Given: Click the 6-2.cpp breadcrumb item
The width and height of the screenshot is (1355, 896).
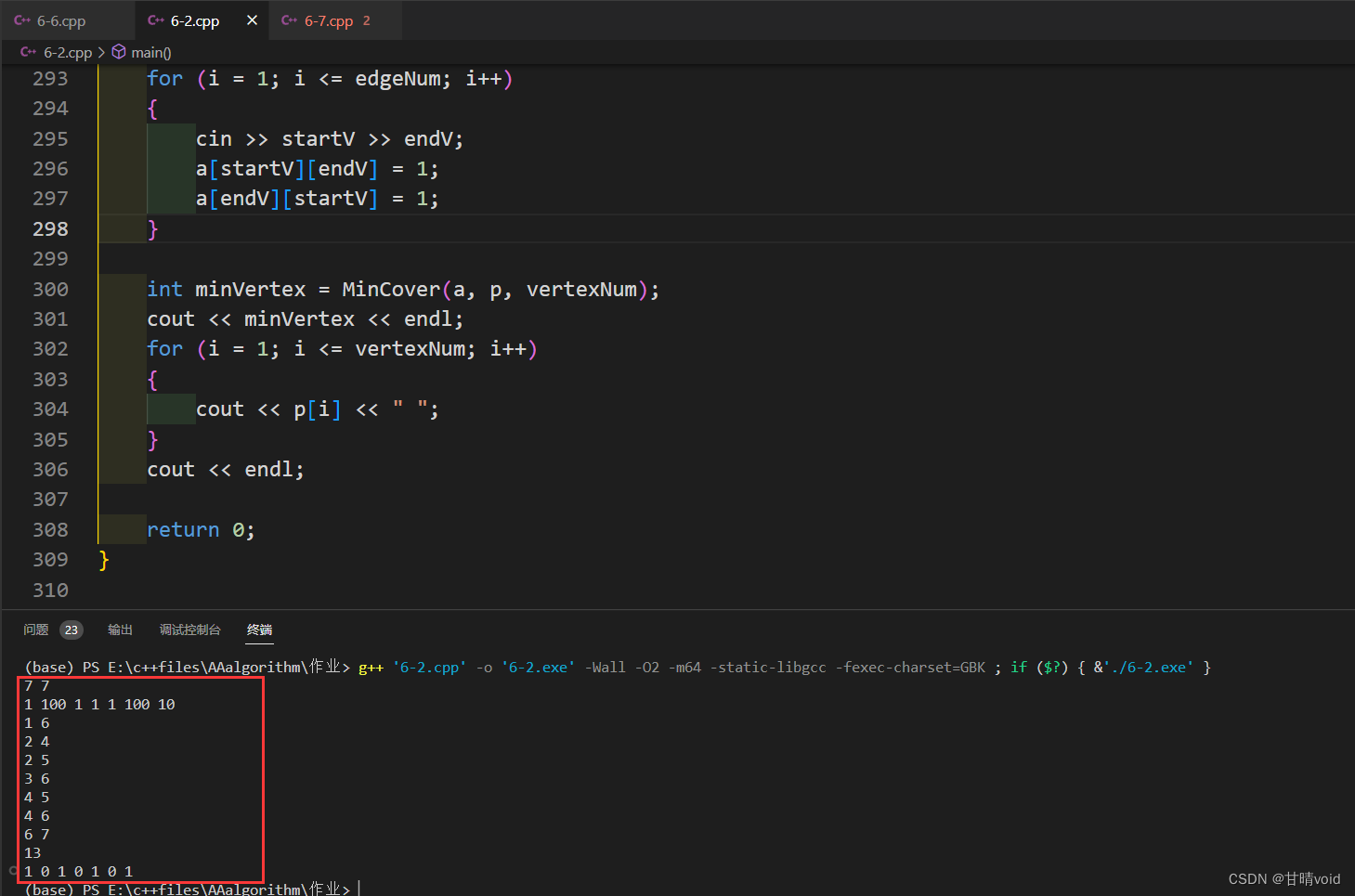Looking at the screenshot, I should 68,53.
